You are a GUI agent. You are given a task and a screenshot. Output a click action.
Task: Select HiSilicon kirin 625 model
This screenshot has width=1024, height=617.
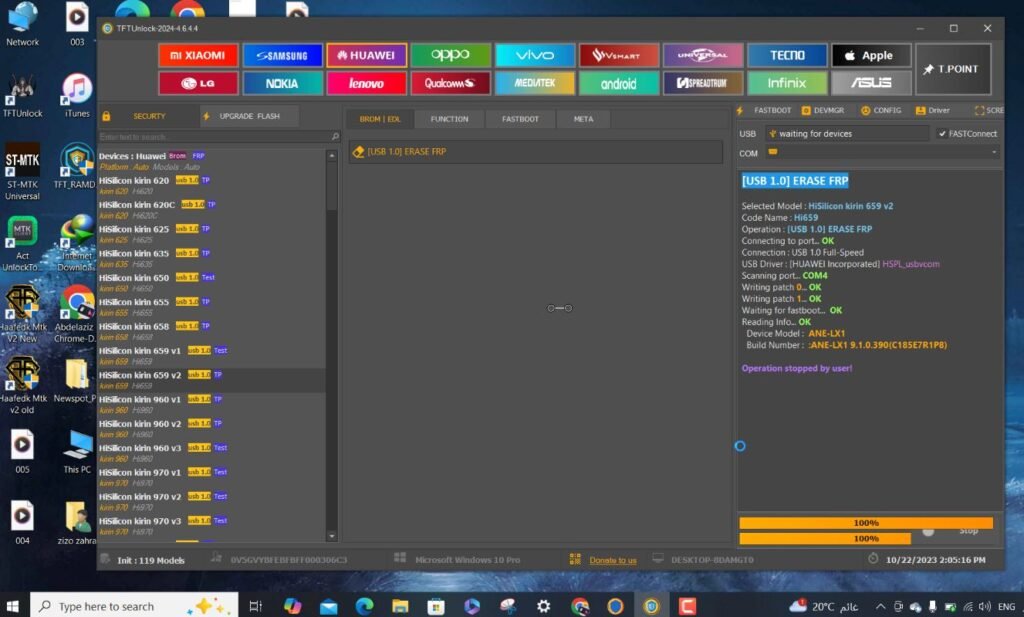click(x=211, y=234)
